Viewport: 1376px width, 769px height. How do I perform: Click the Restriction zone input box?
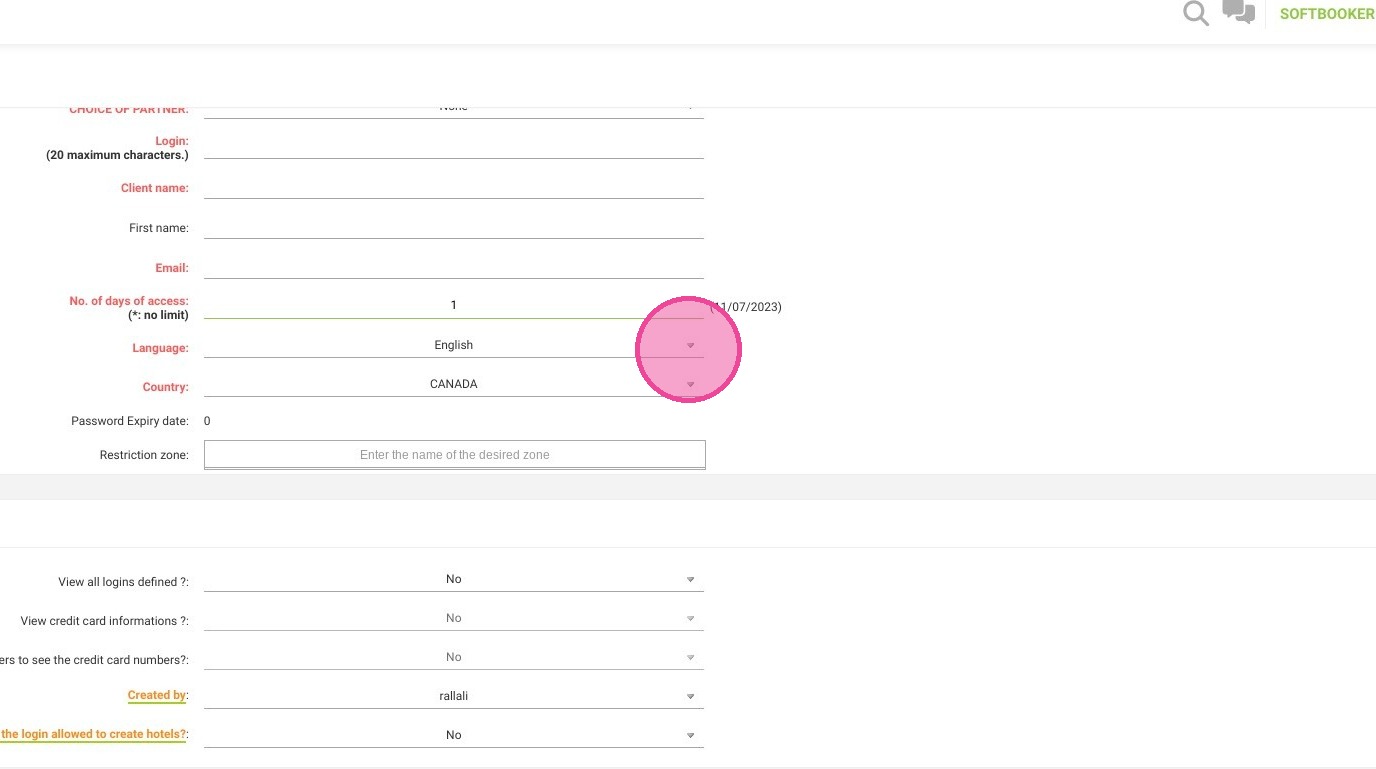coord(455,454)
